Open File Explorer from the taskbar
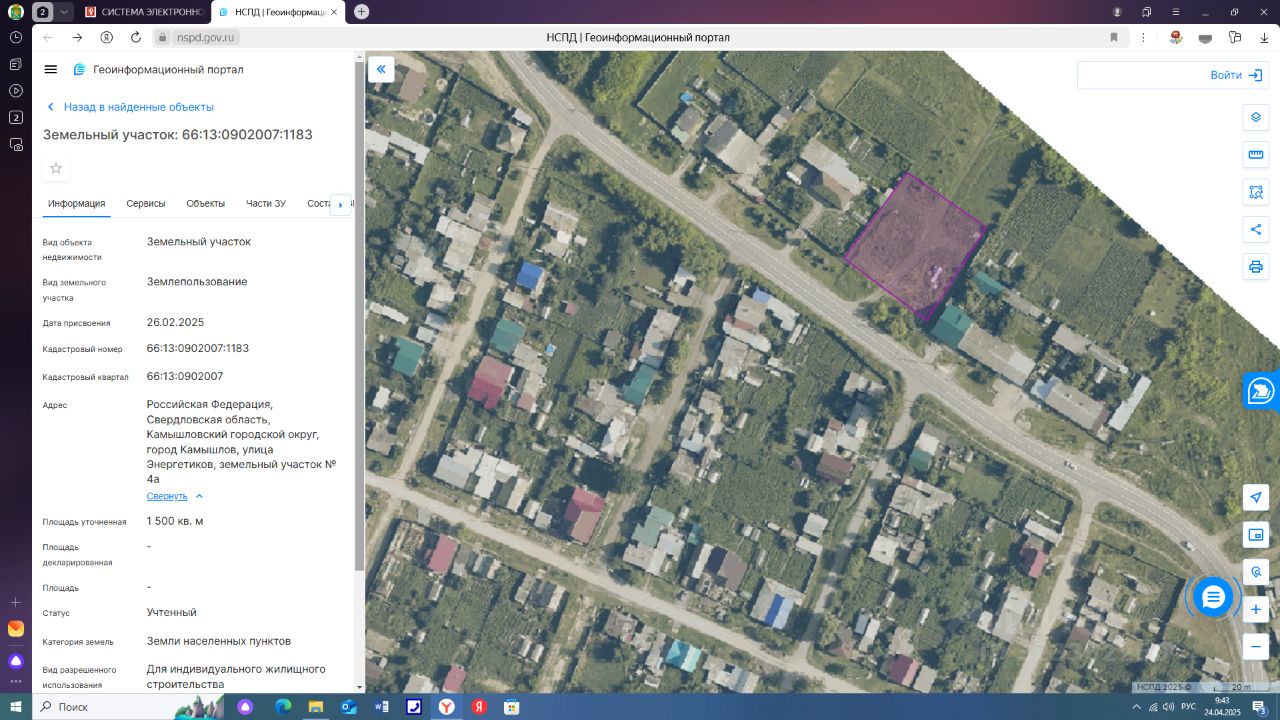The height and width of the screenshot is (720, 1280). point(316,707)
